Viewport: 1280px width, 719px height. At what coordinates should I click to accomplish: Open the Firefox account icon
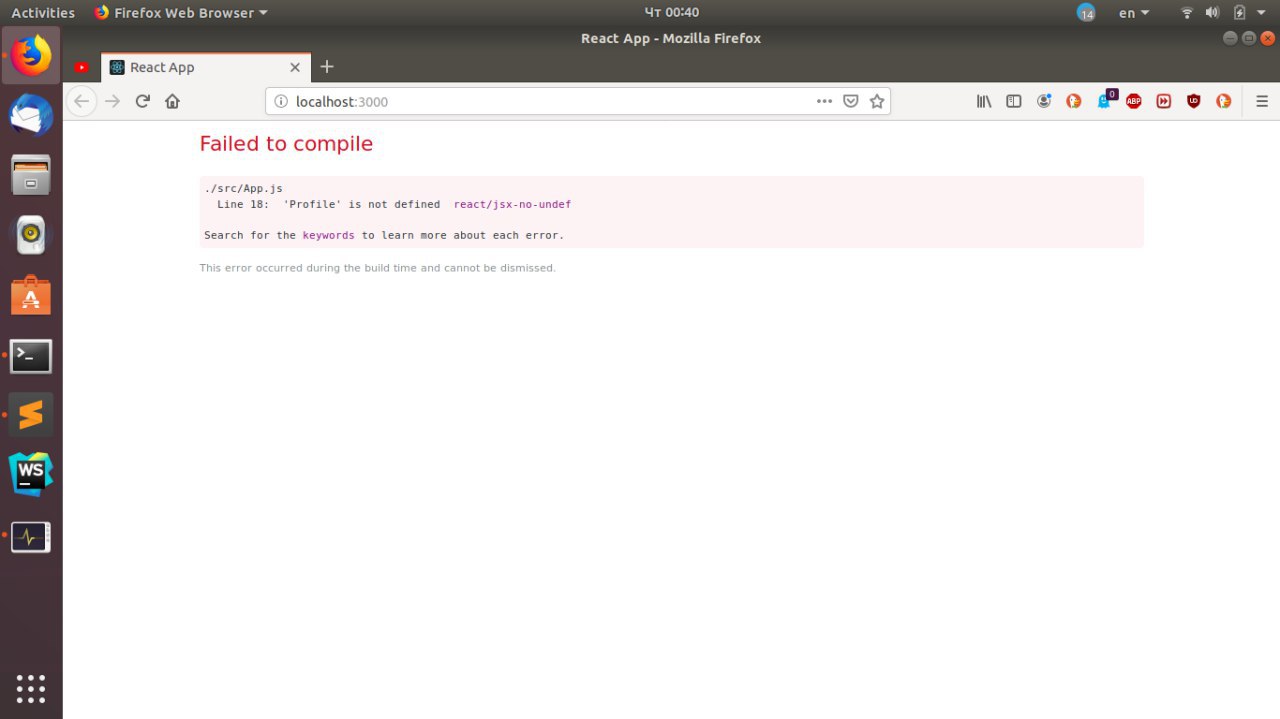coord(1044,101)
